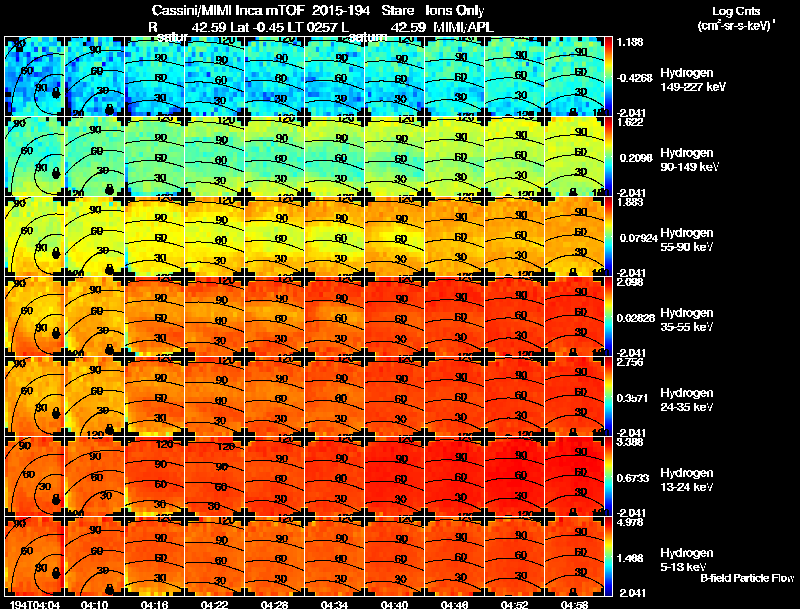
Task: Click the '-0.4268' colorbar midpoint value
Action: [x=634, y=78]
